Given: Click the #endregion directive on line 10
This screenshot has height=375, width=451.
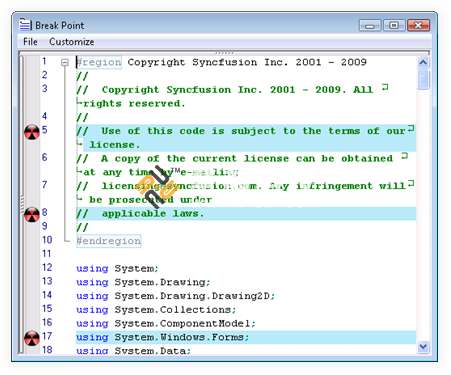Looking at the screenshot, I should point(109,241).
